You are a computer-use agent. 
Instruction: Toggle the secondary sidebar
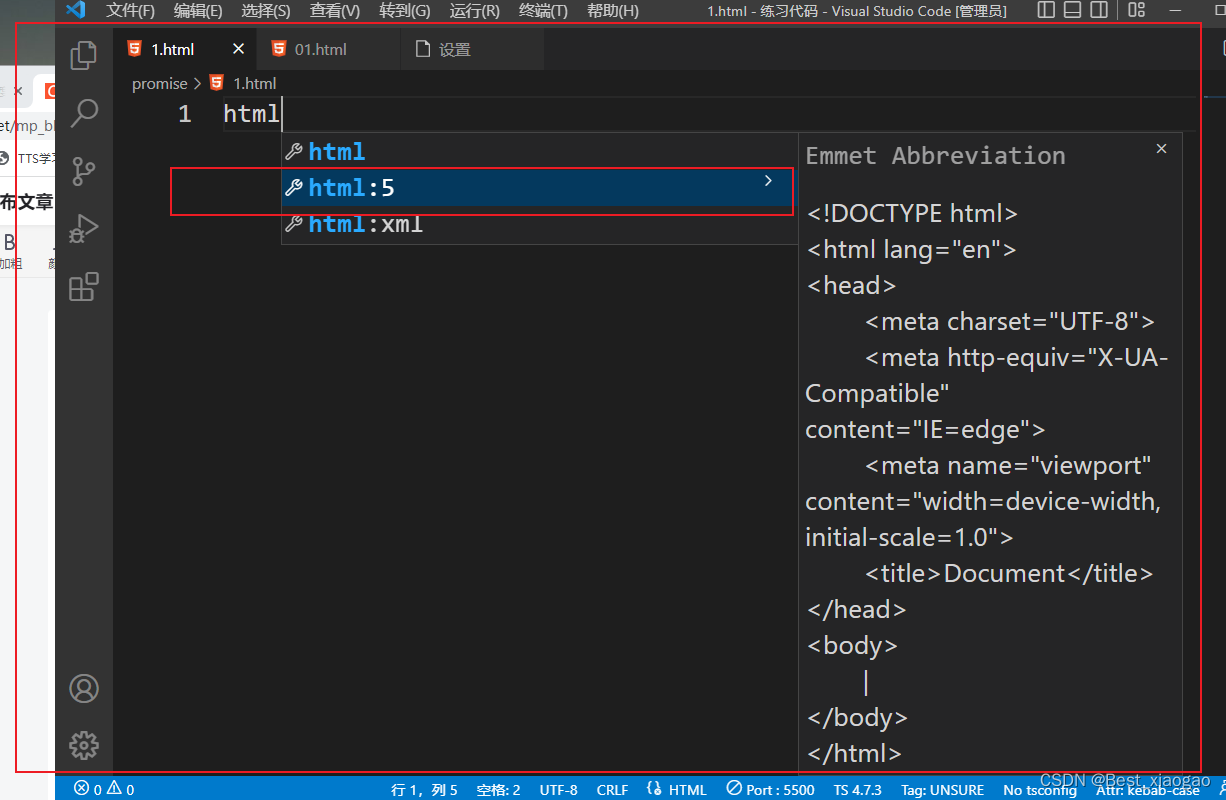[x=1098, y=11]
